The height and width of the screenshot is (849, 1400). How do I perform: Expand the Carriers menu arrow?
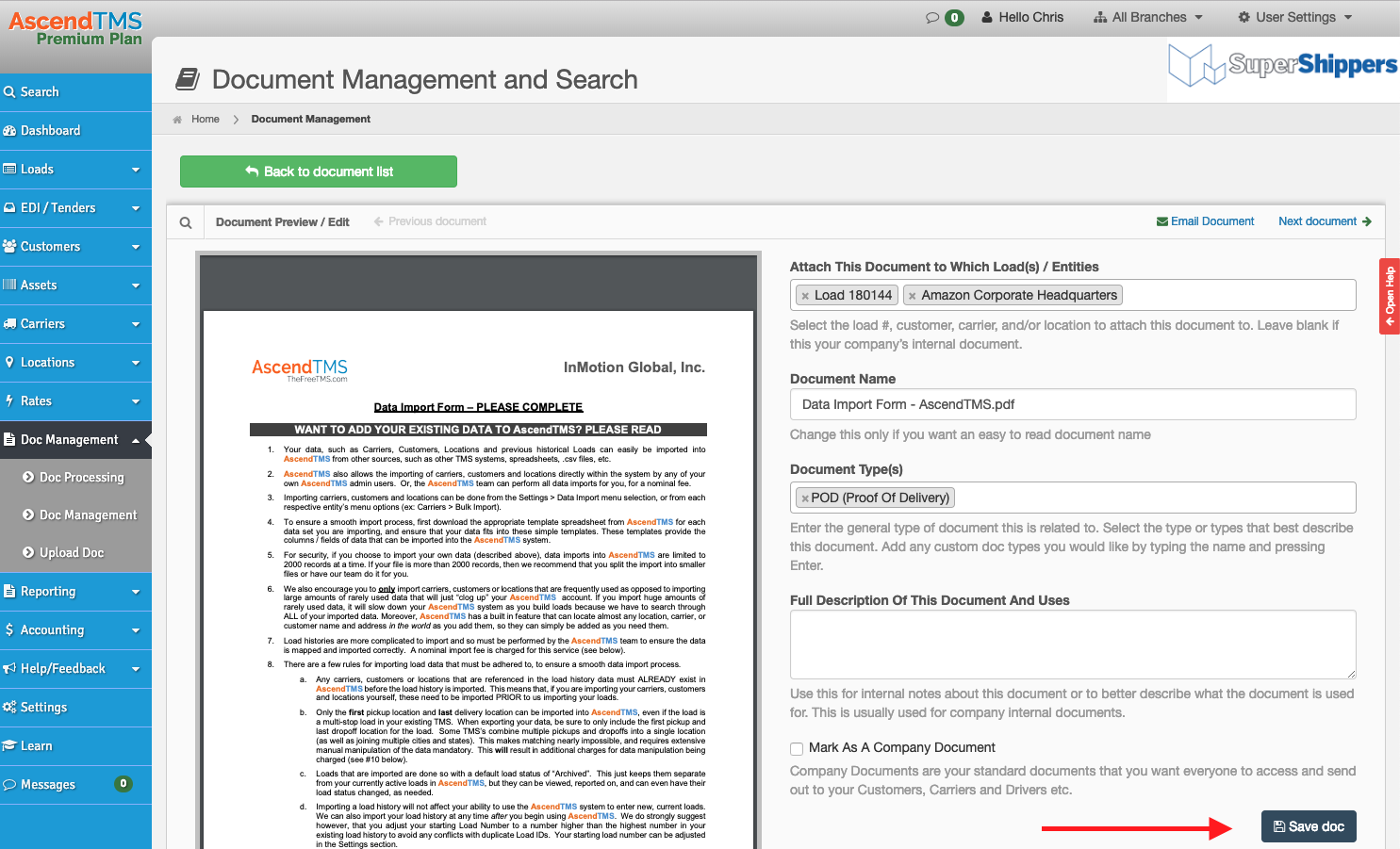(x=136, y=324)
